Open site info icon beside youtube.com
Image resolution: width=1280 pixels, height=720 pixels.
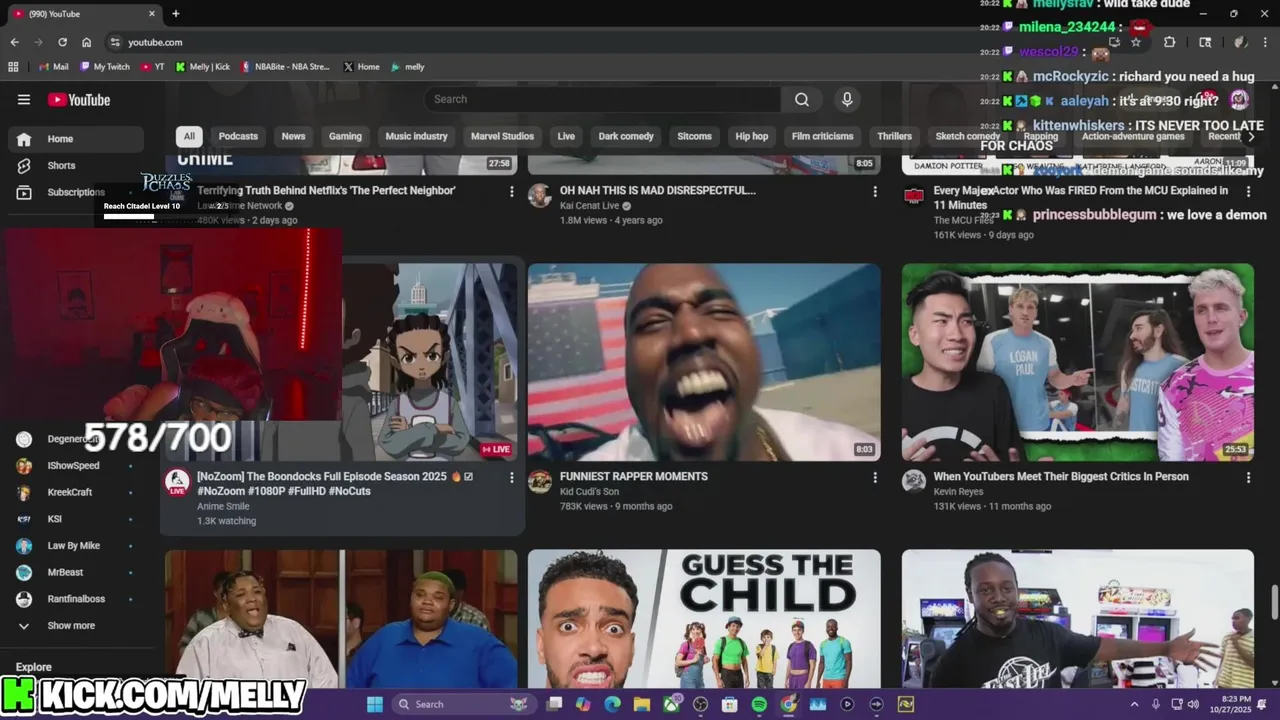[x=115, y=42]
